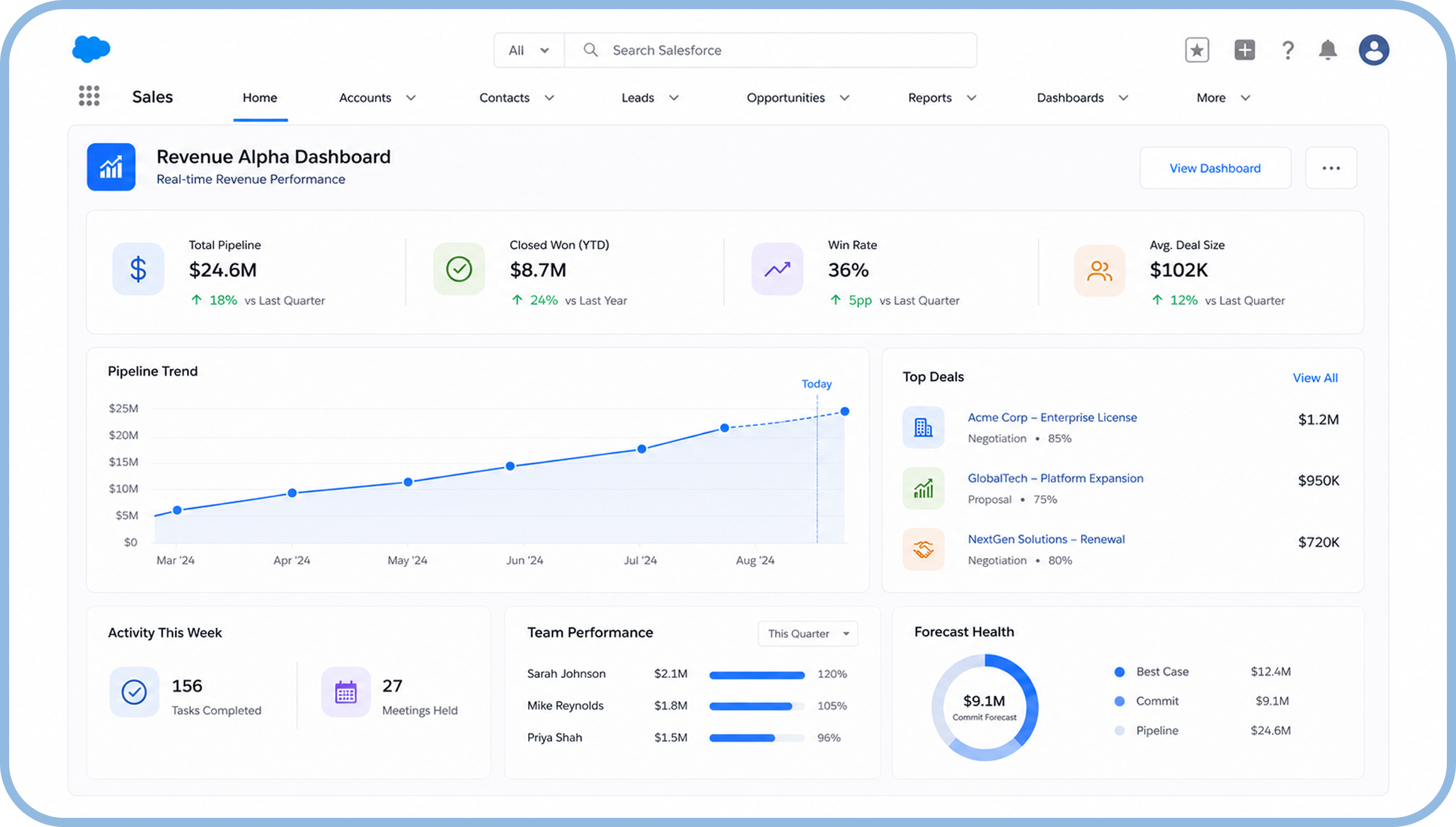Click the $24.6M Total Pipeline value

pos(223,270)
